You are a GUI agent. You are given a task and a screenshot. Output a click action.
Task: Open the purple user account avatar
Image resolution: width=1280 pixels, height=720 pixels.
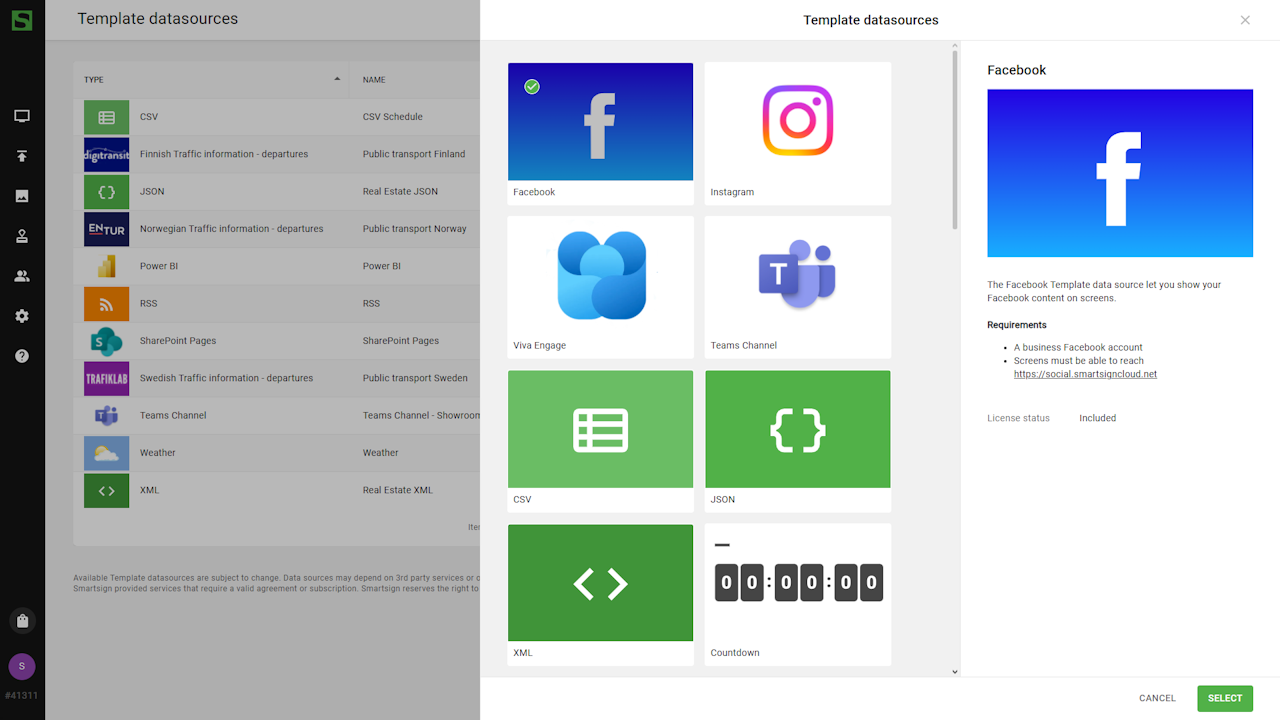(22, 666)
